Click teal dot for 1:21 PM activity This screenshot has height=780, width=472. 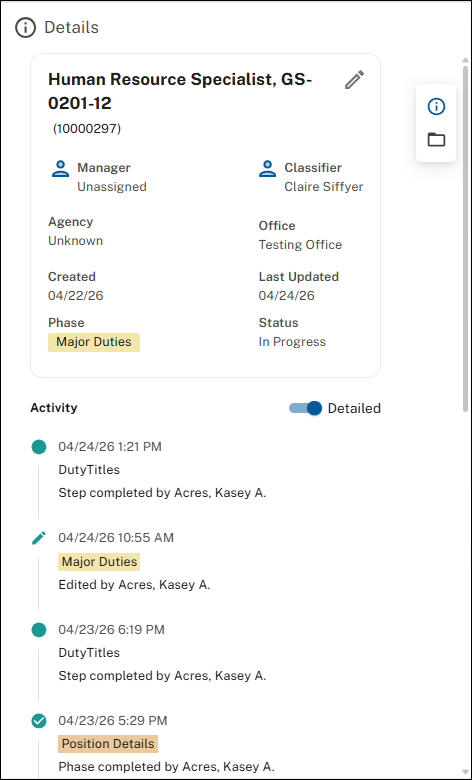39,447
